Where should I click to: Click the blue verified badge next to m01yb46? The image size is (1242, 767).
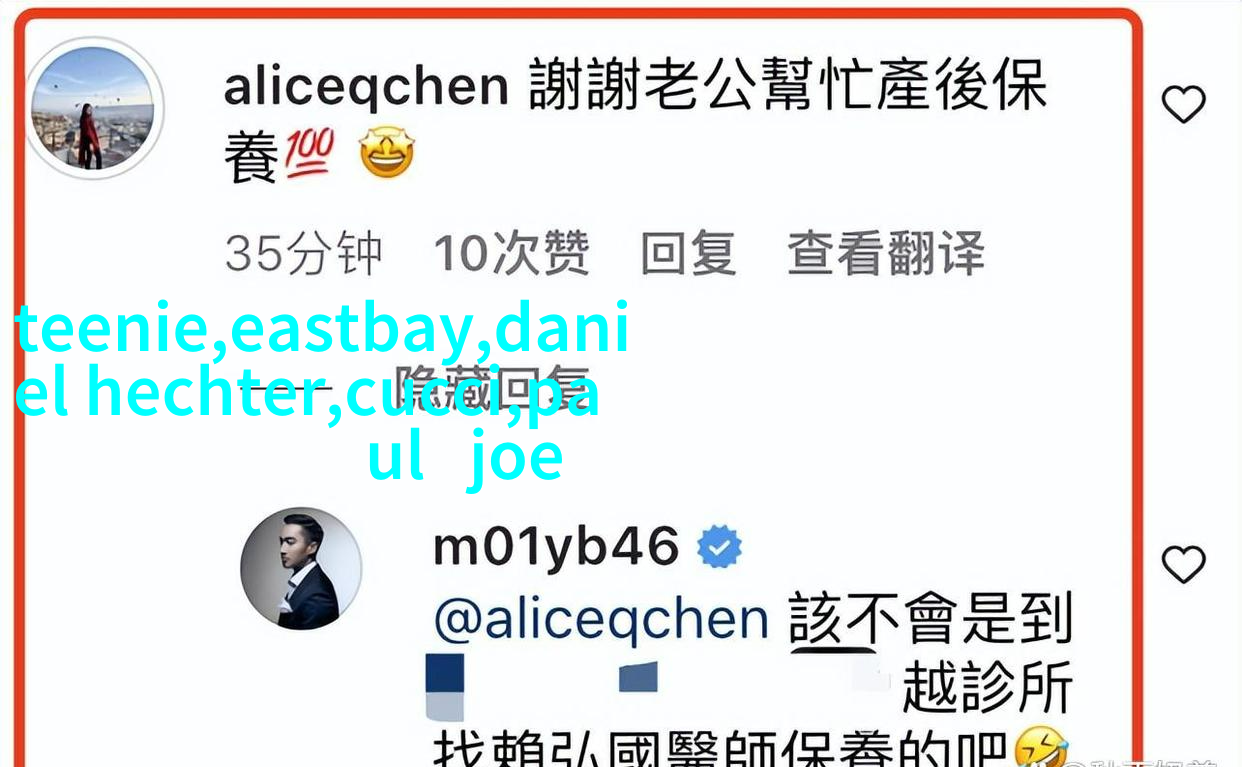[x=719, y=547]
